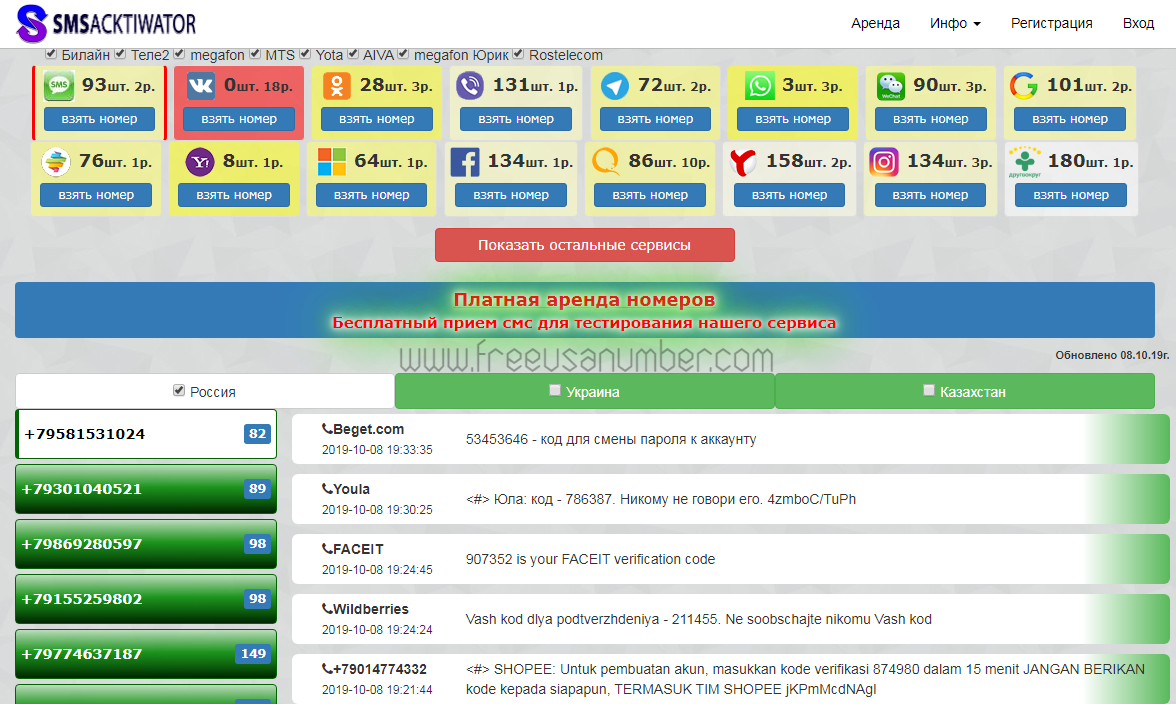Viewport: 1176px width, 704px height.
Task: Click the phone icon next to FACEIT
Action: (327, 549)
